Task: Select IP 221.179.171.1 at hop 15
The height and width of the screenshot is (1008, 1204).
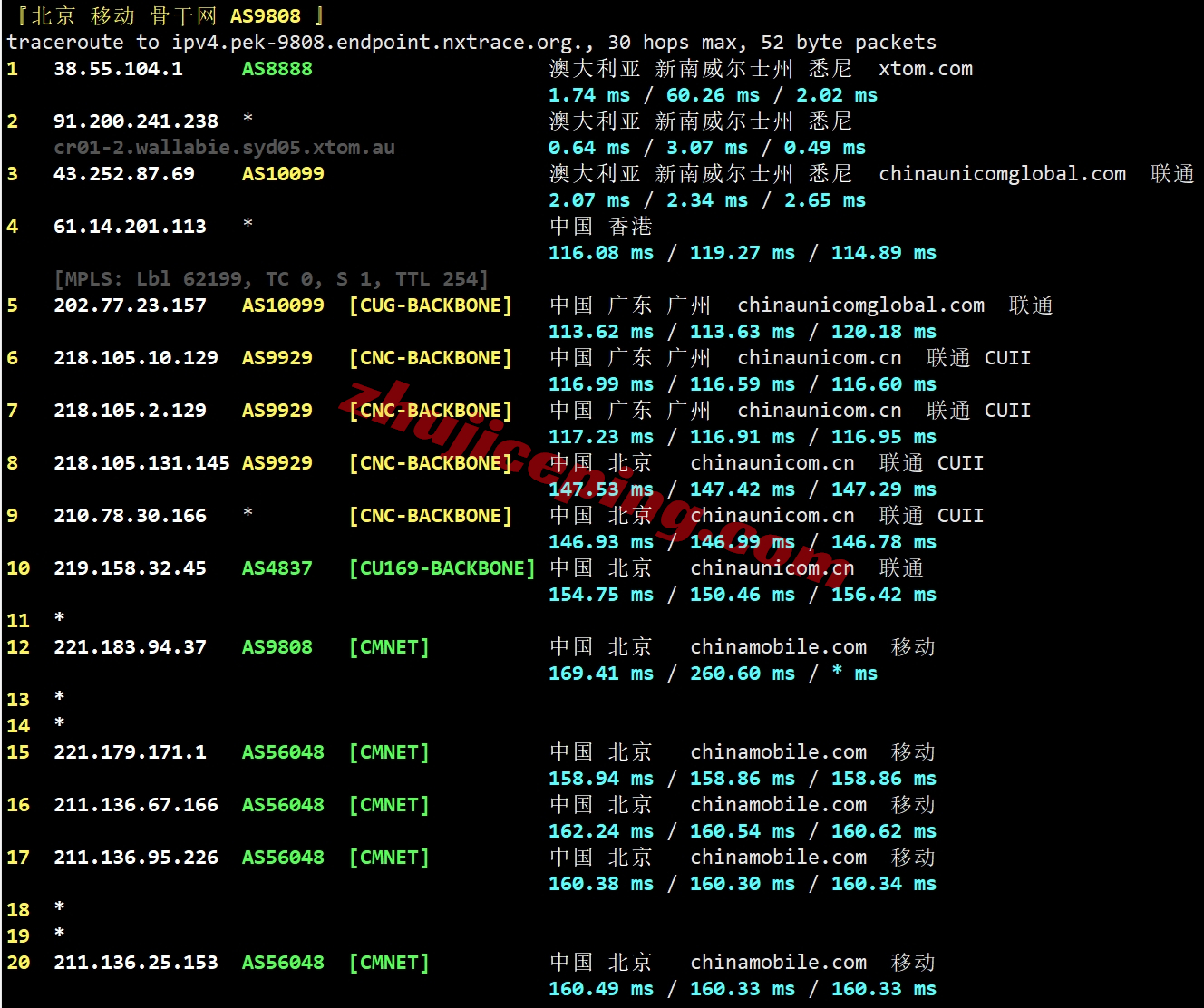Action: 130,752
